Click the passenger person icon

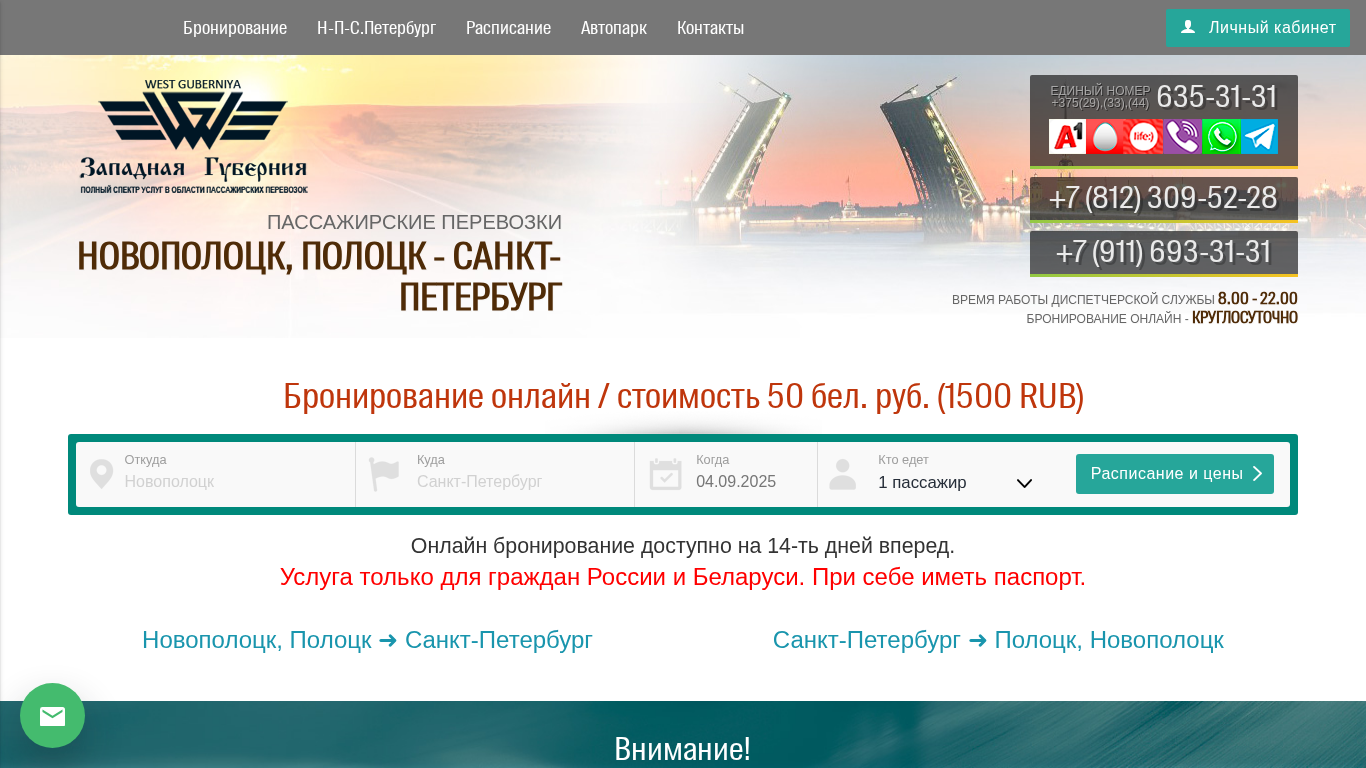pos(843,474)
